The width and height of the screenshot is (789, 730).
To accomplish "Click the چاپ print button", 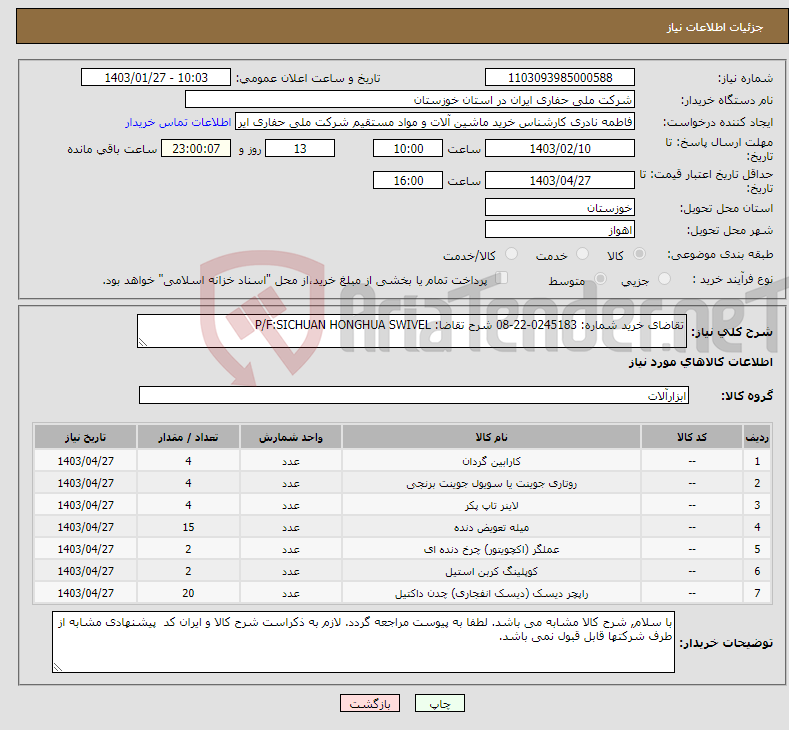I will point(439,703).
